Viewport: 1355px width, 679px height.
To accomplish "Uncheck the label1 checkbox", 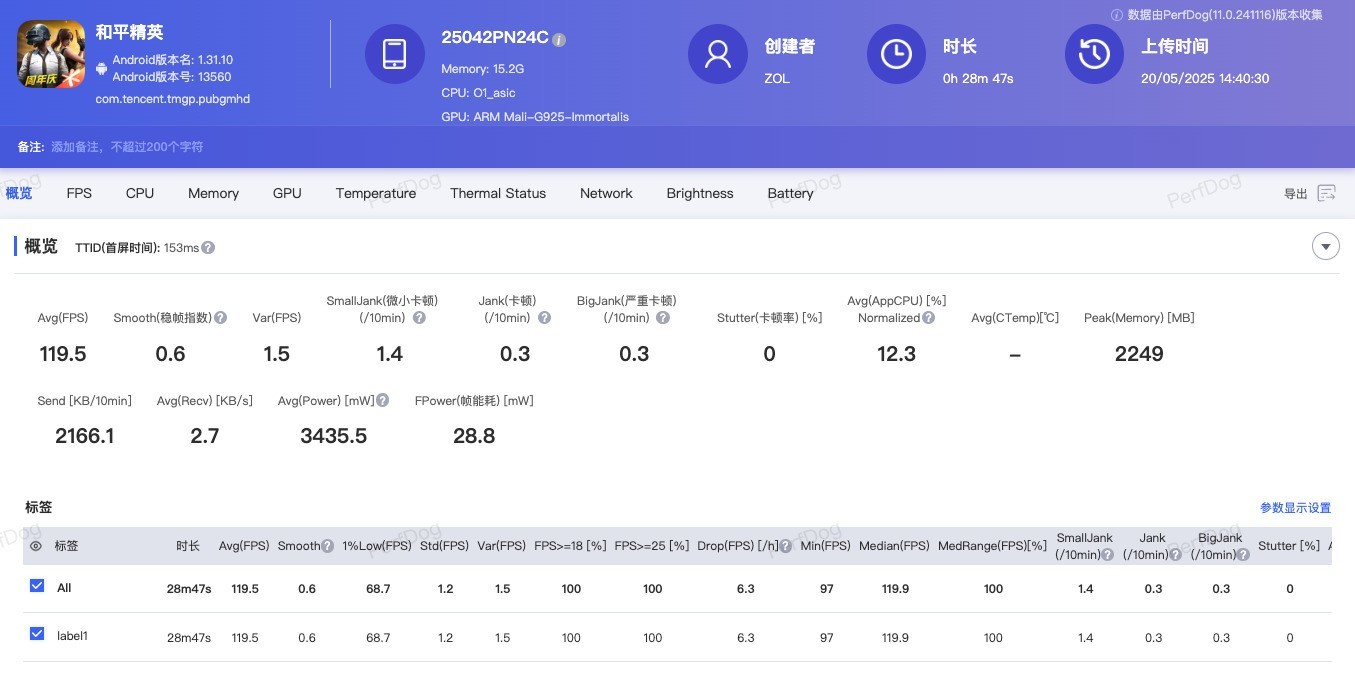I will tap(37, 634).
